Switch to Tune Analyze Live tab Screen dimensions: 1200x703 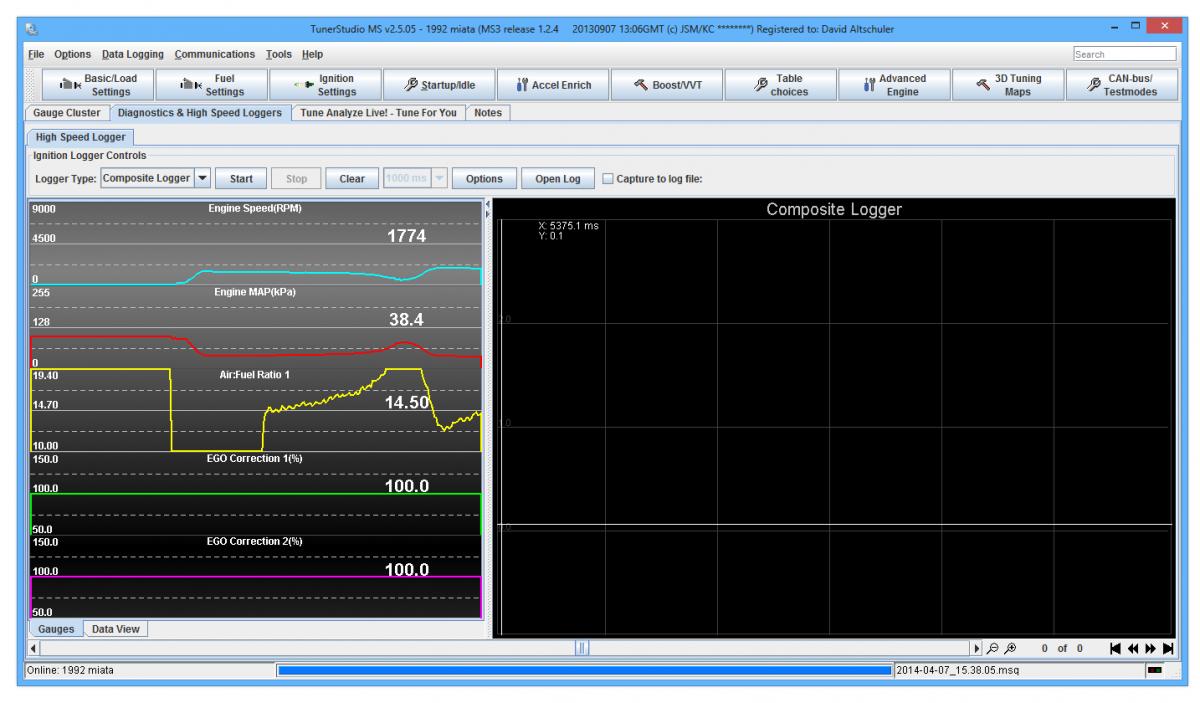379,113
